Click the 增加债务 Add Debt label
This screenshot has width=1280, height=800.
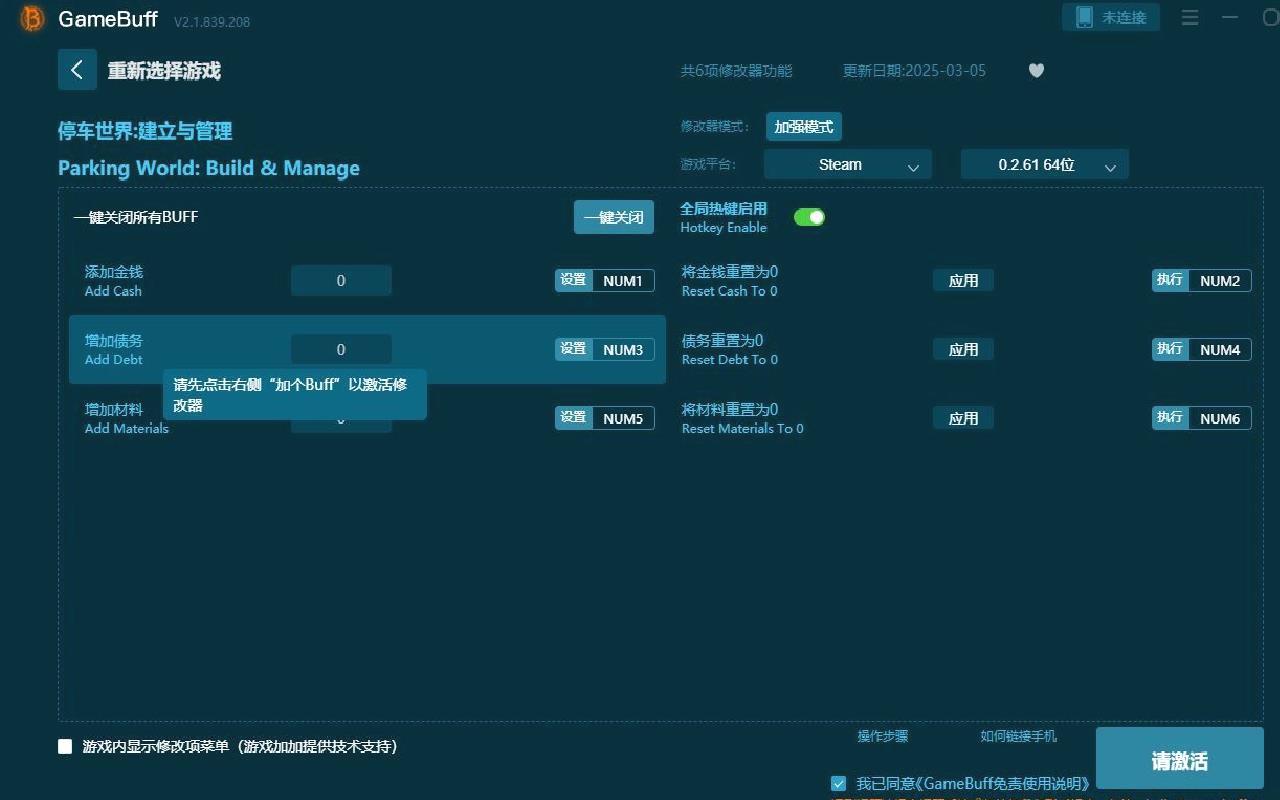[113, 350]
